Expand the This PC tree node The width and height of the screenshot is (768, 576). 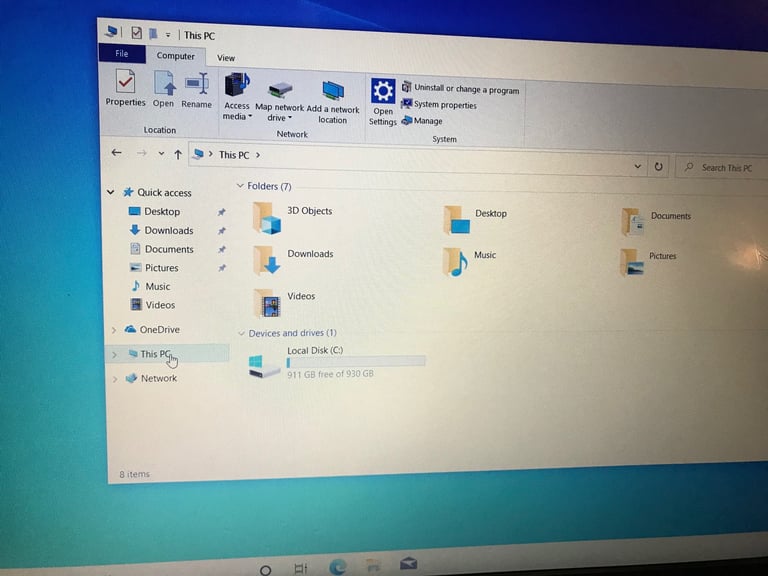pos(115,355)
